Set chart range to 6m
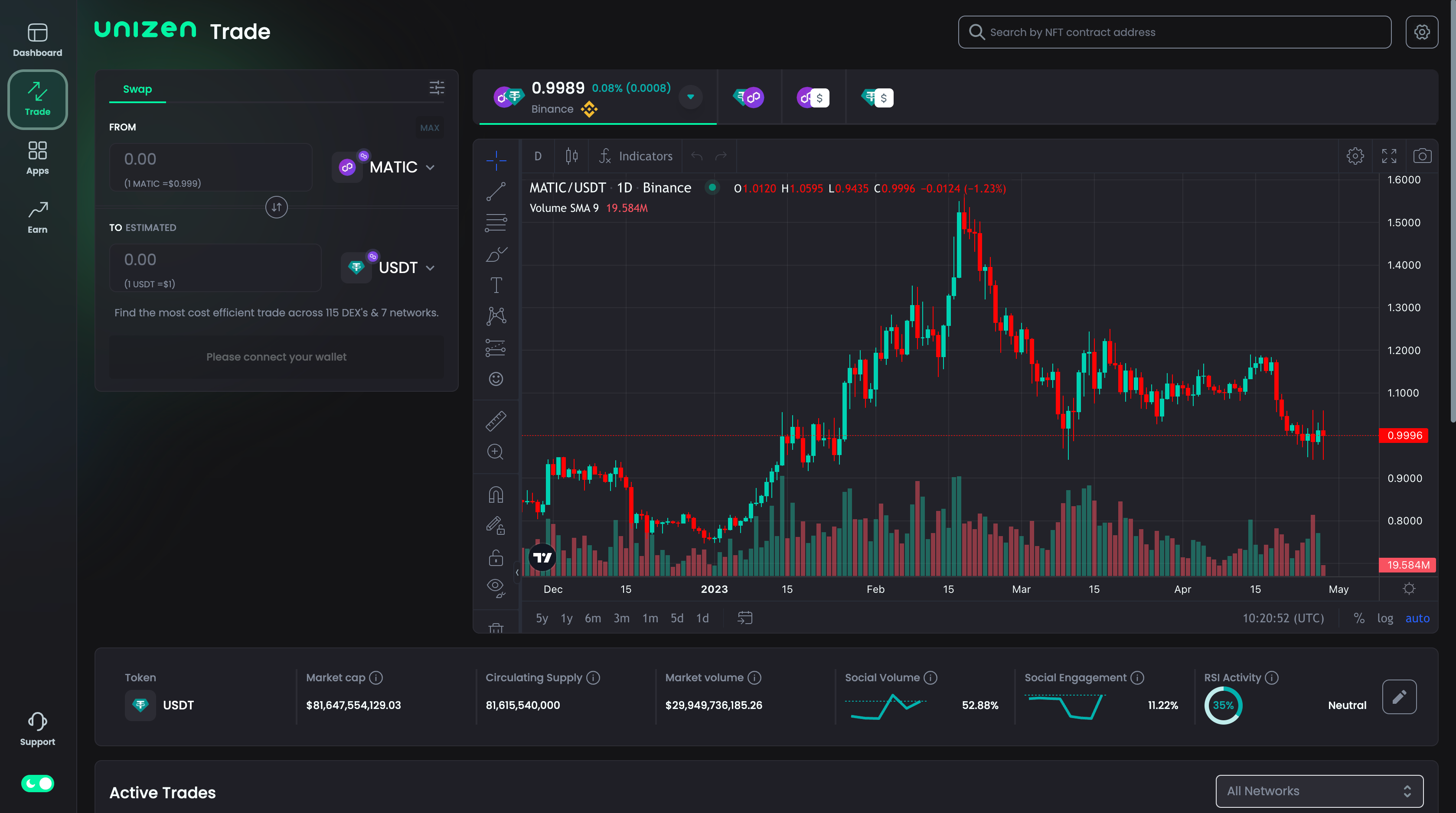 point(592,618)
